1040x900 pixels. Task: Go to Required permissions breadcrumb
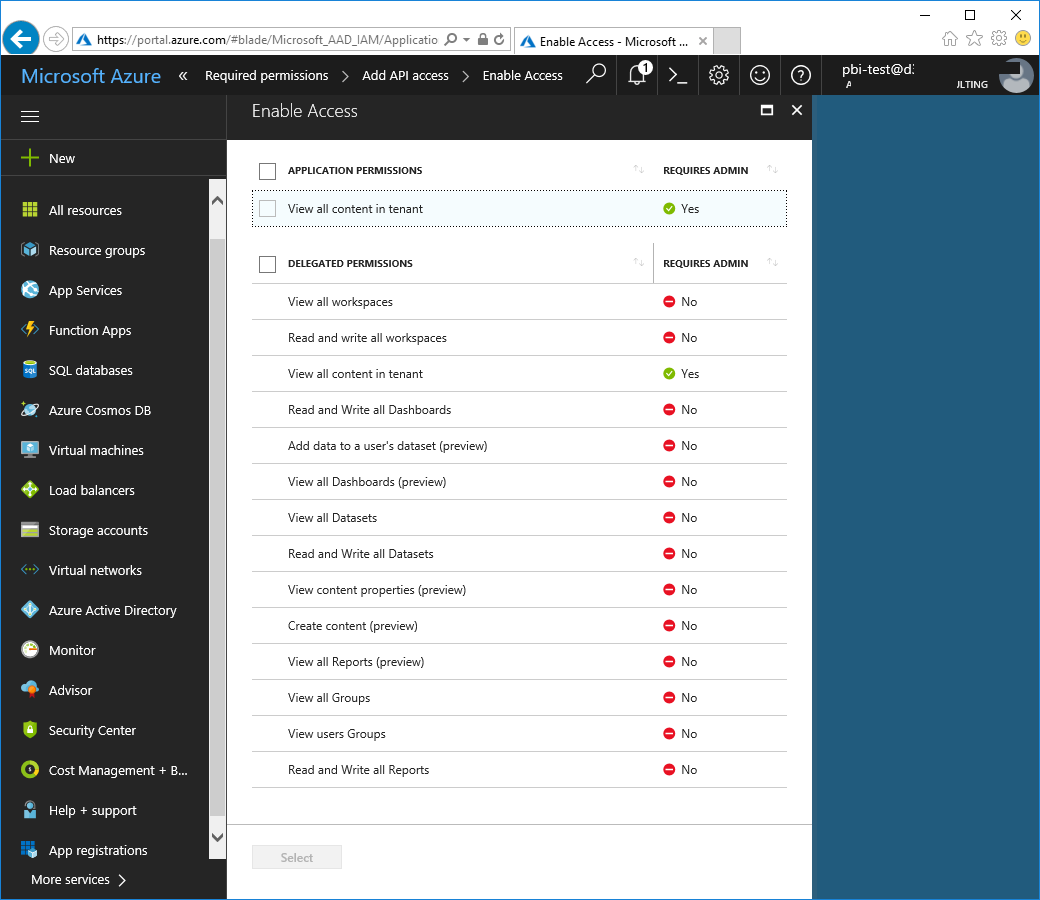pos(267,76)
